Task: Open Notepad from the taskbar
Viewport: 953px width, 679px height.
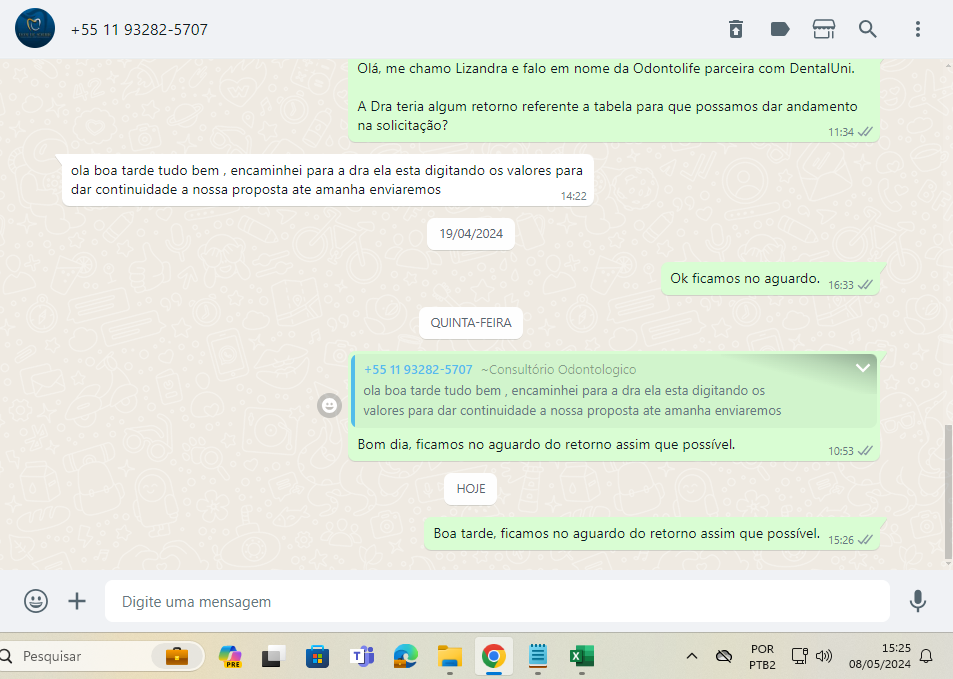Action: 538,657
